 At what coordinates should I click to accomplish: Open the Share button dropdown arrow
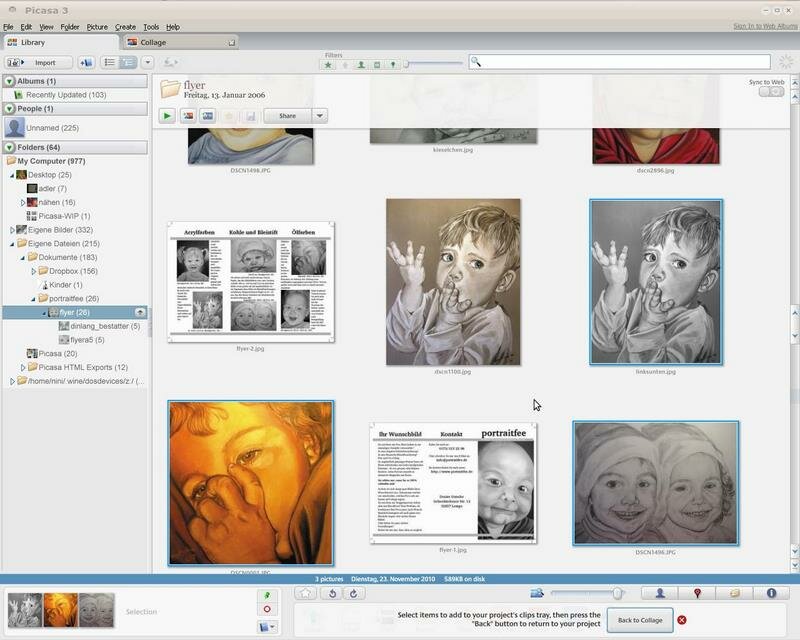319,116
